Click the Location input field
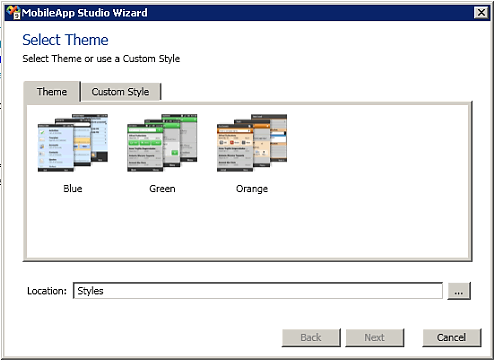This screenshot has width=494, height=360. point(258,291)
